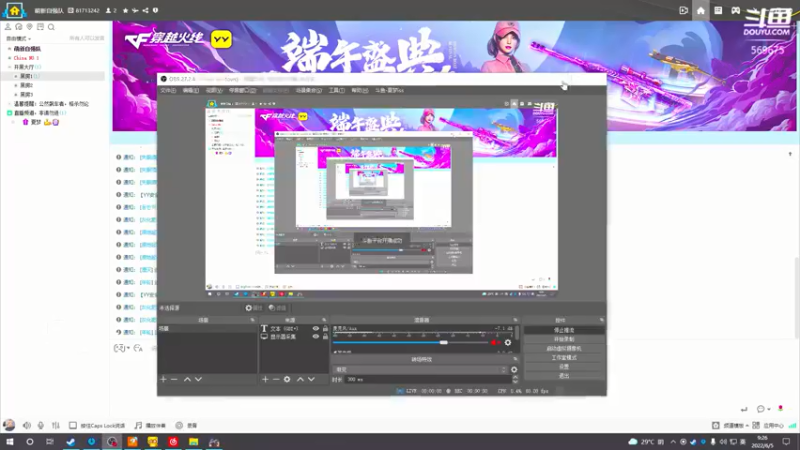Open the OBS transition type dropdown
Image resolution: width=800 pixels, height=450 pixels.
pos(420,369)
